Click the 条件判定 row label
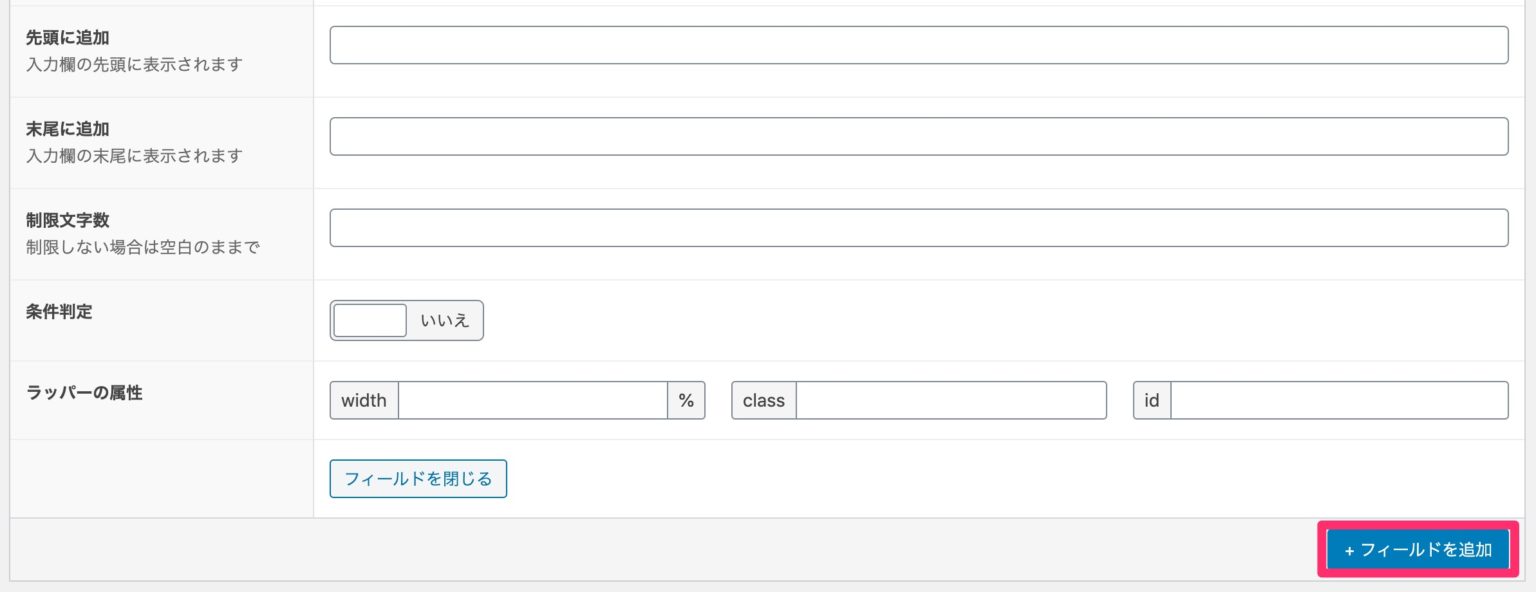Image resolution: width=1536 pixels, height=592 pixels. (59, 311)
